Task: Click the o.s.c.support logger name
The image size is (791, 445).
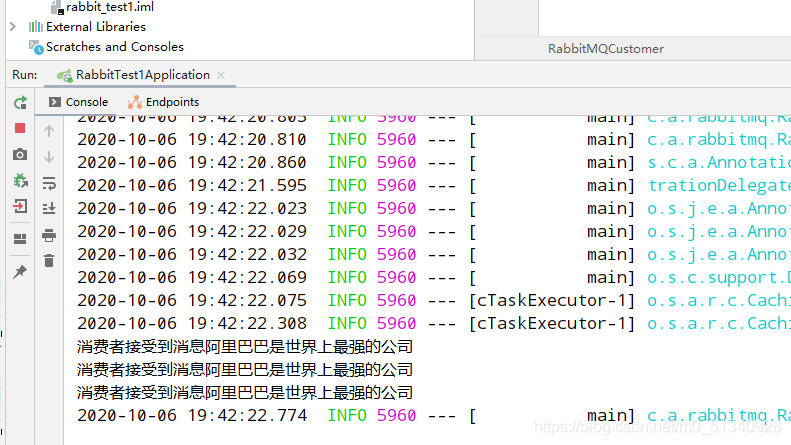Action: click(x=719, y=277)
